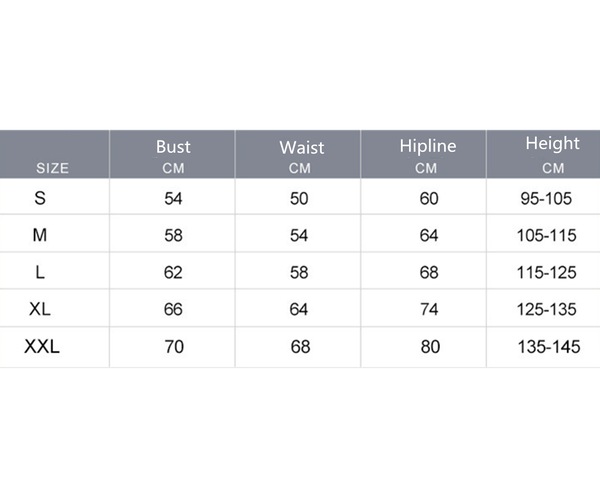Click height range 115-125 cell

coord(546,272)
